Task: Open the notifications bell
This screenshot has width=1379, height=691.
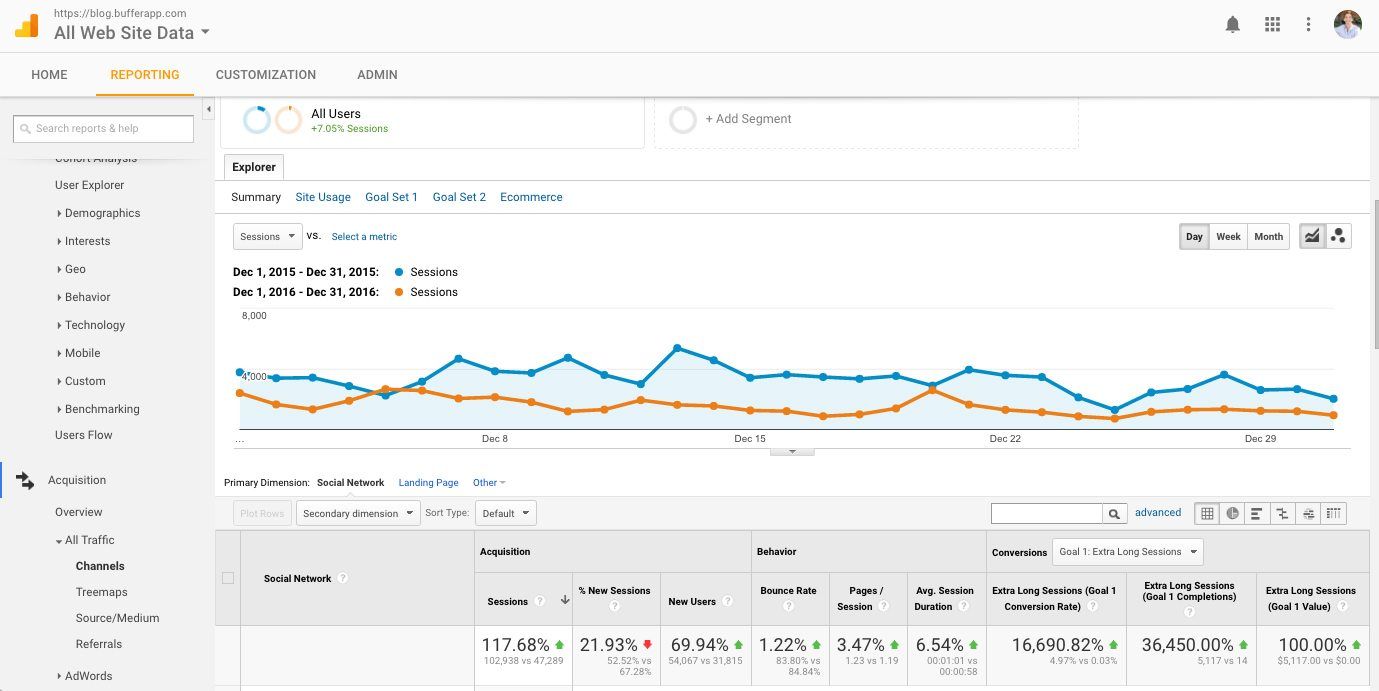Action: tap(1232, 24)
